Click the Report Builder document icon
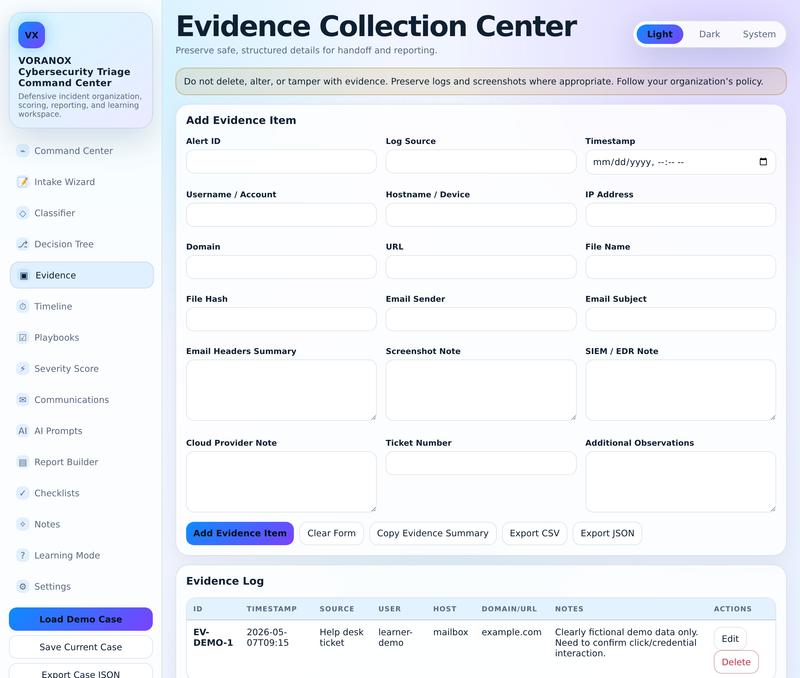Image resolution: width=800 pixels, height=678 pixels. point(22,462)
